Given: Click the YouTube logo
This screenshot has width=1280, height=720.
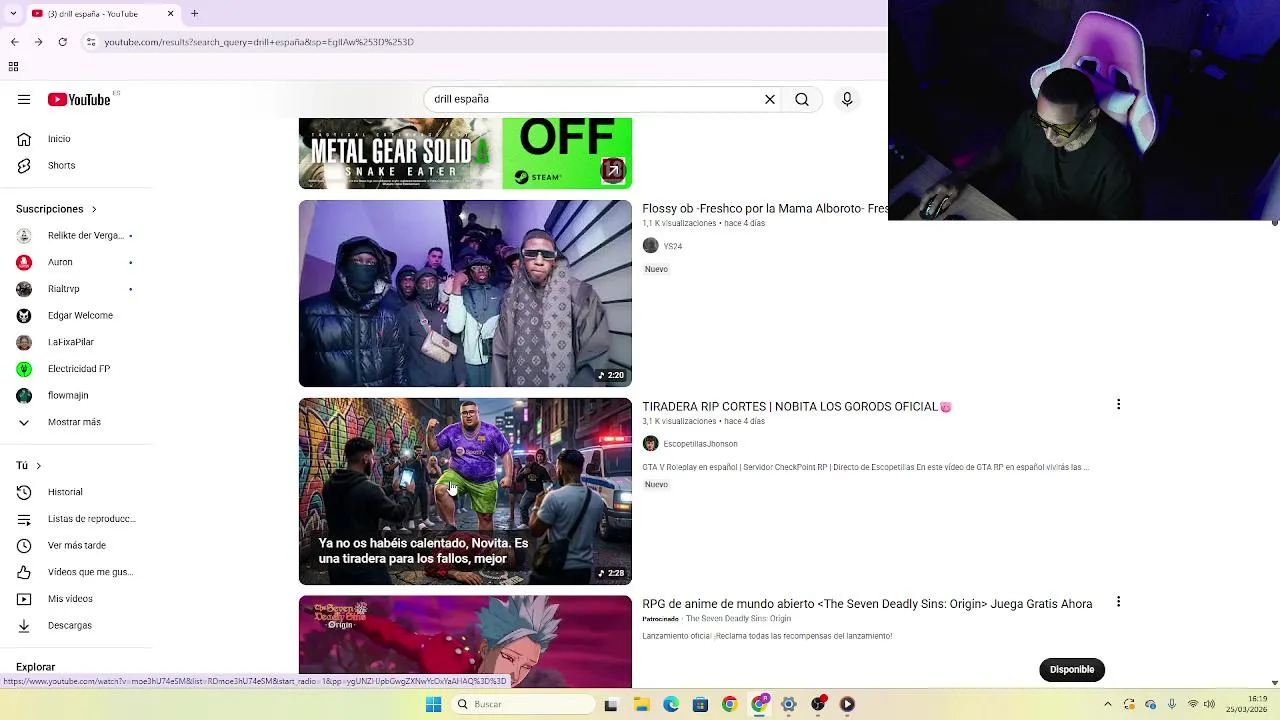Looking at the screenshot, I should coord(79,99).
